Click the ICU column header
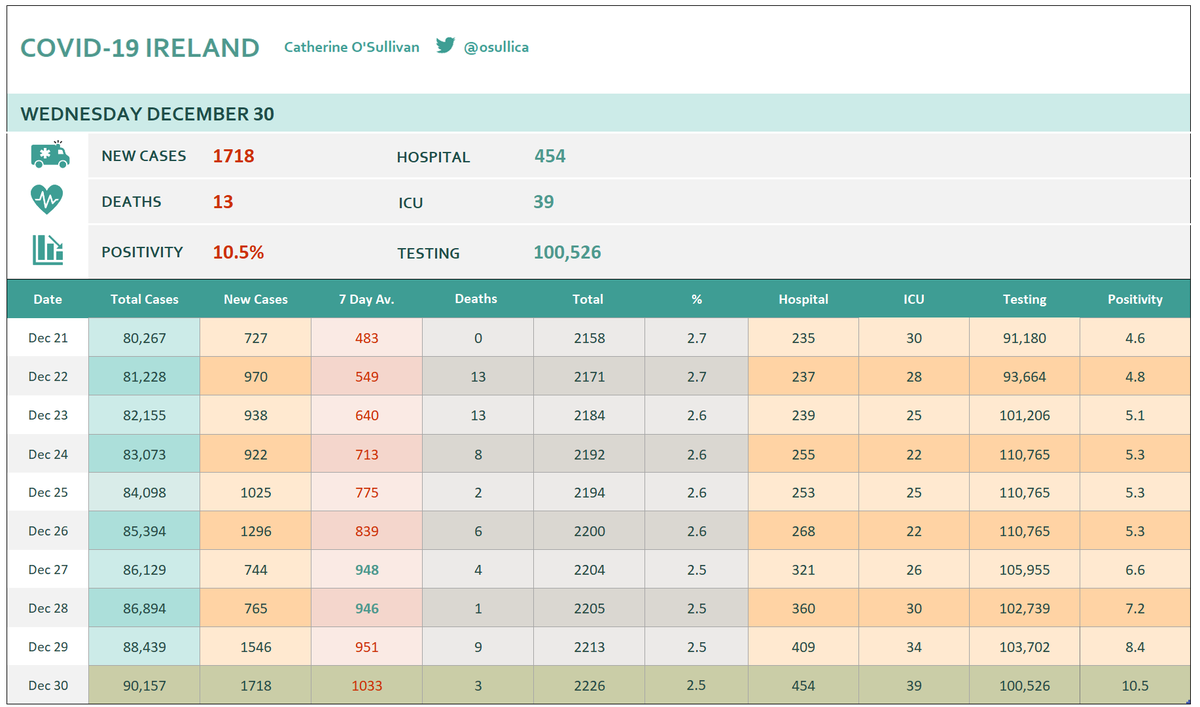The height and width of the screenshot is (707, 1200). pos(913,299)
